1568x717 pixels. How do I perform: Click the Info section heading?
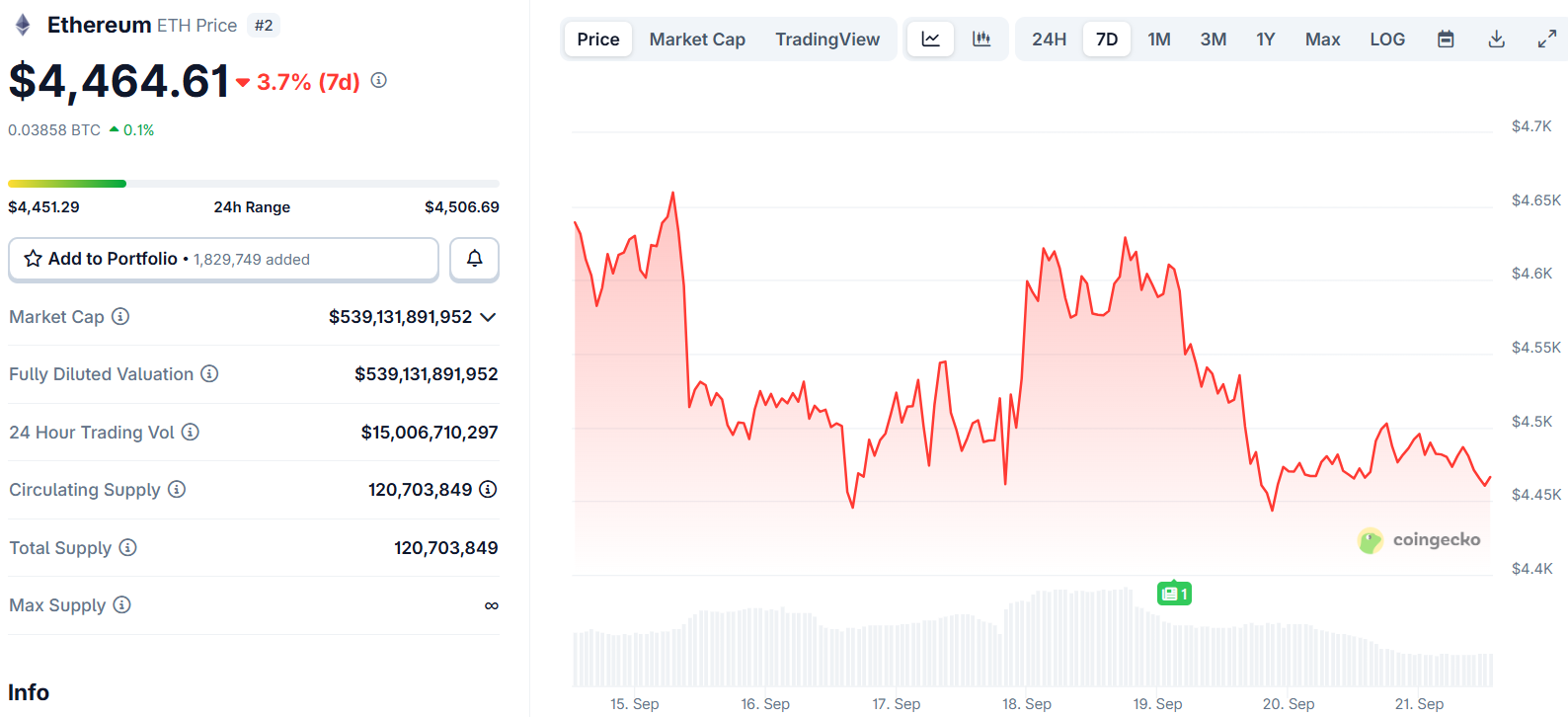[29, 692]
